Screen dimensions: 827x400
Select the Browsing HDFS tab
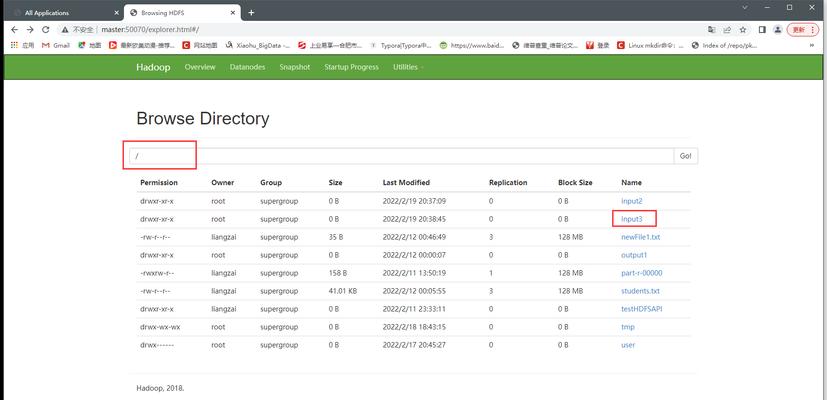[182, 13]
